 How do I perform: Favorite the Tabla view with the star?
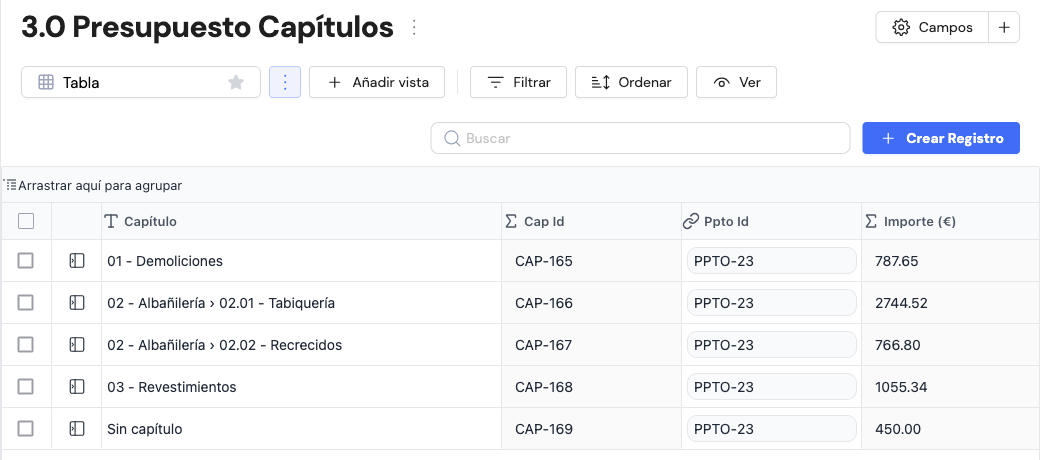[x=236, y=82]
